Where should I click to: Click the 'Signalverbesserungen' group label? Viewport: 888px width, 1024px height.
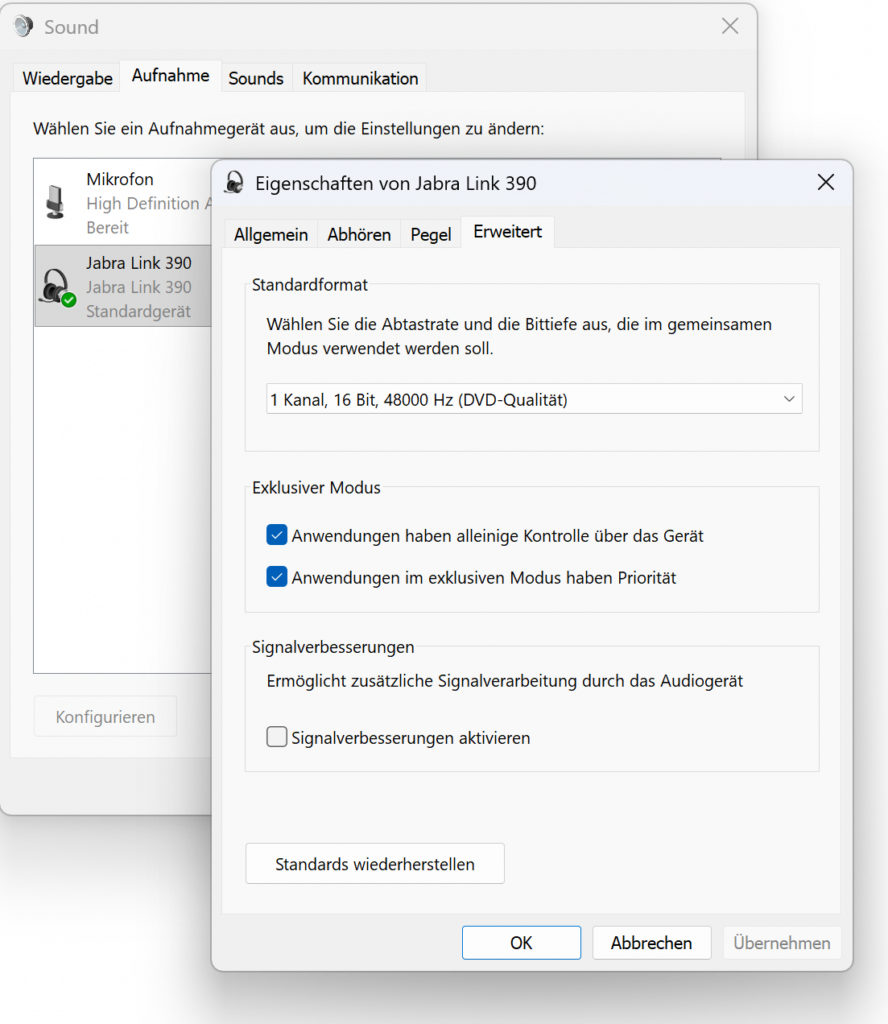[333, 647]
